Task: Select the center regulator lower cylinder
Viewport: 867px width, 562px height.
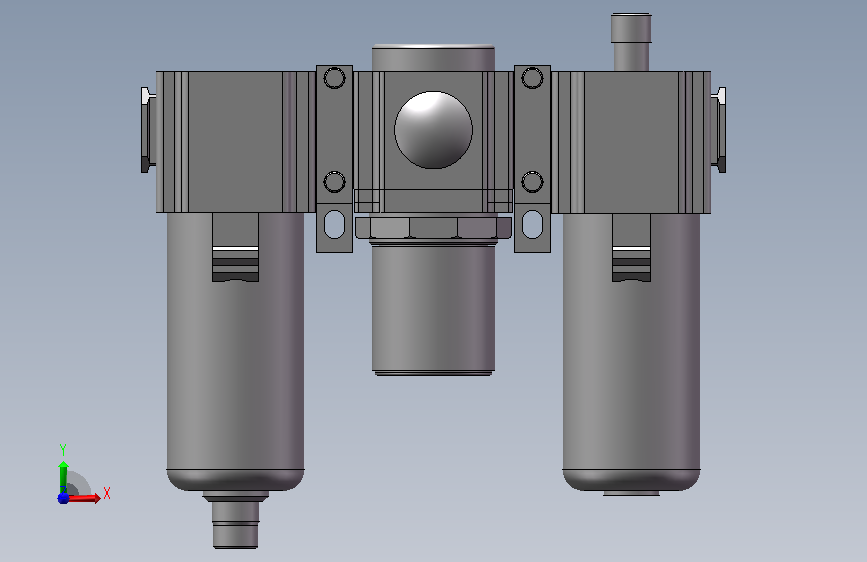Action: 433,310
